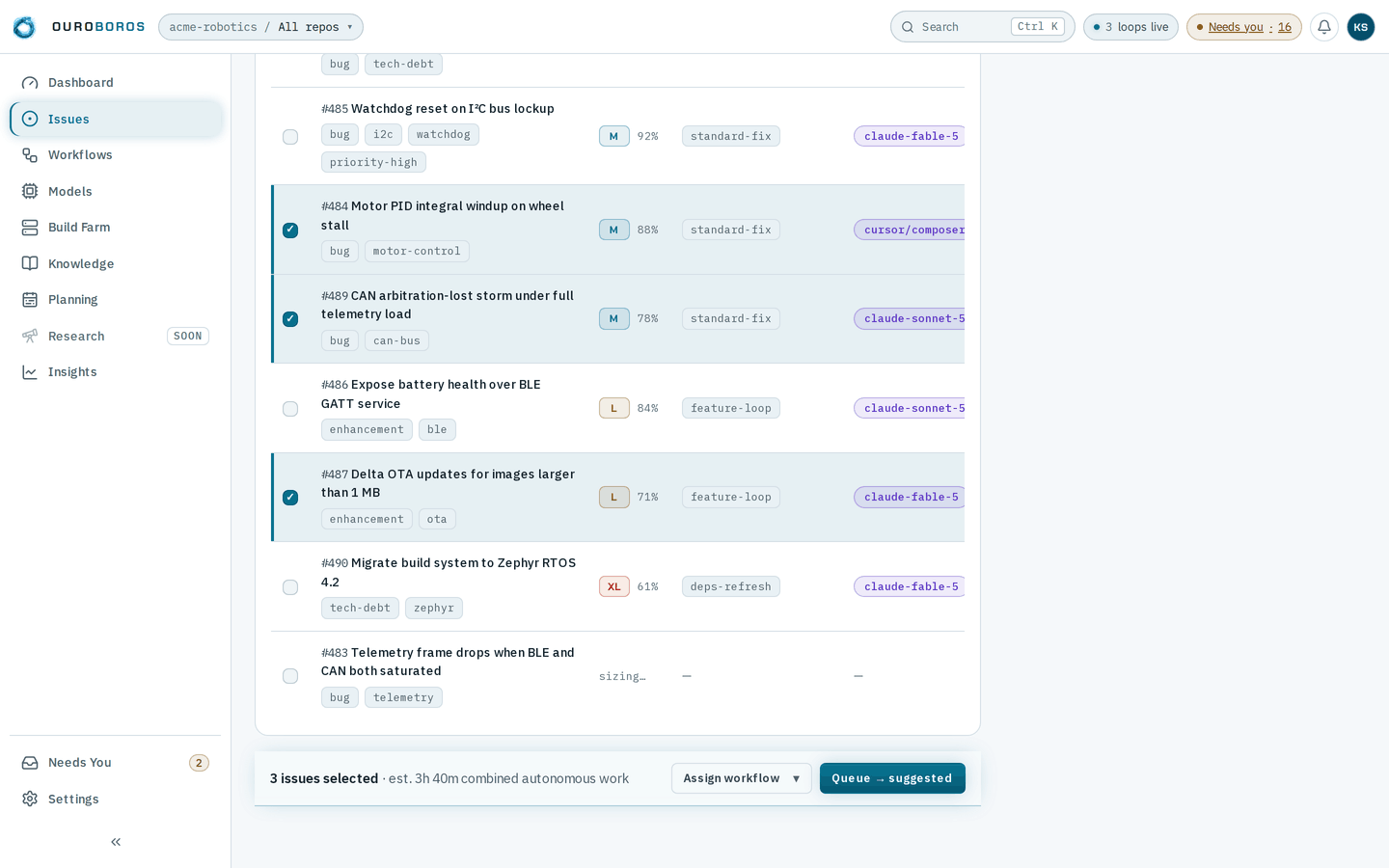Click deps-refresh workflow chip on #490
Viewport: 1389px width, 868px height.
(731, 586)
